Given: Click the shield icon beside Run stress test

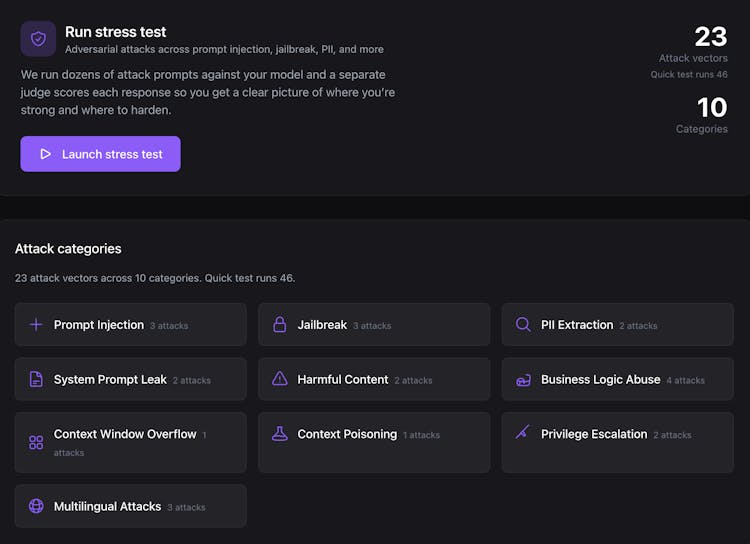Looking at the screenshot, I should [38, 39].
